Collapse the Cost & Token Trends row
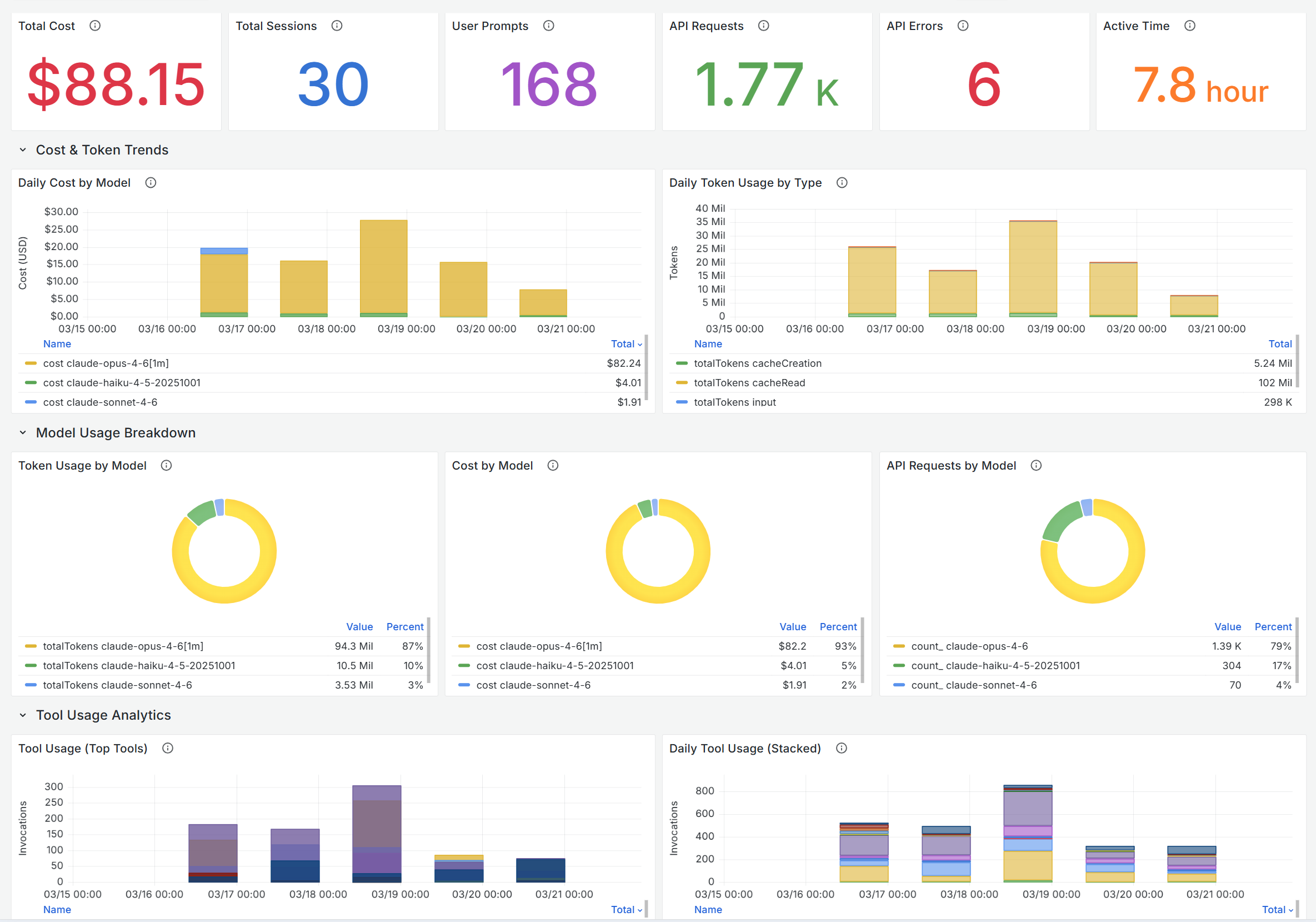The width and height of the screenshot is (1316, 922). point(23,150)
